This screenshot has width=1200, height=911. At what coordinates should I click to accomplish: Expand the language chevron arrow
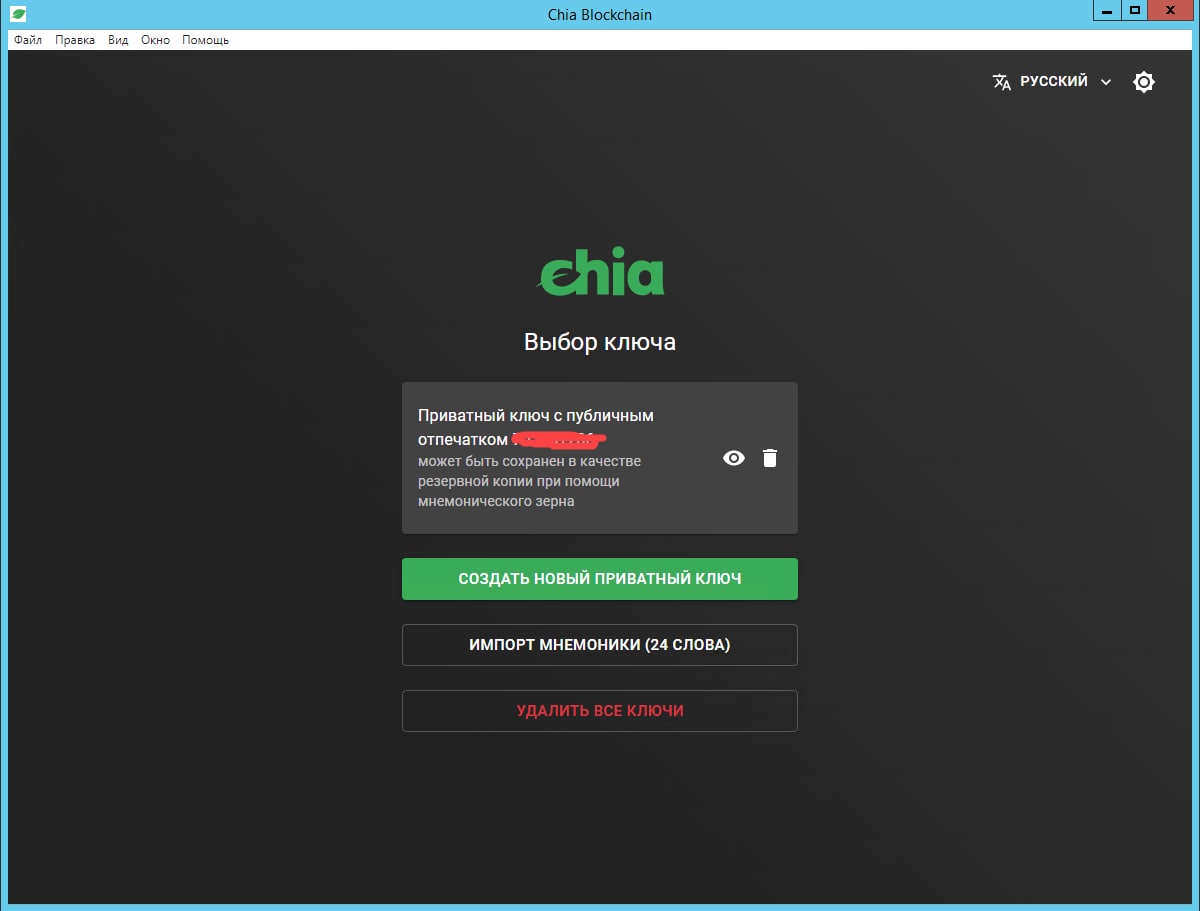[1105, 82]
